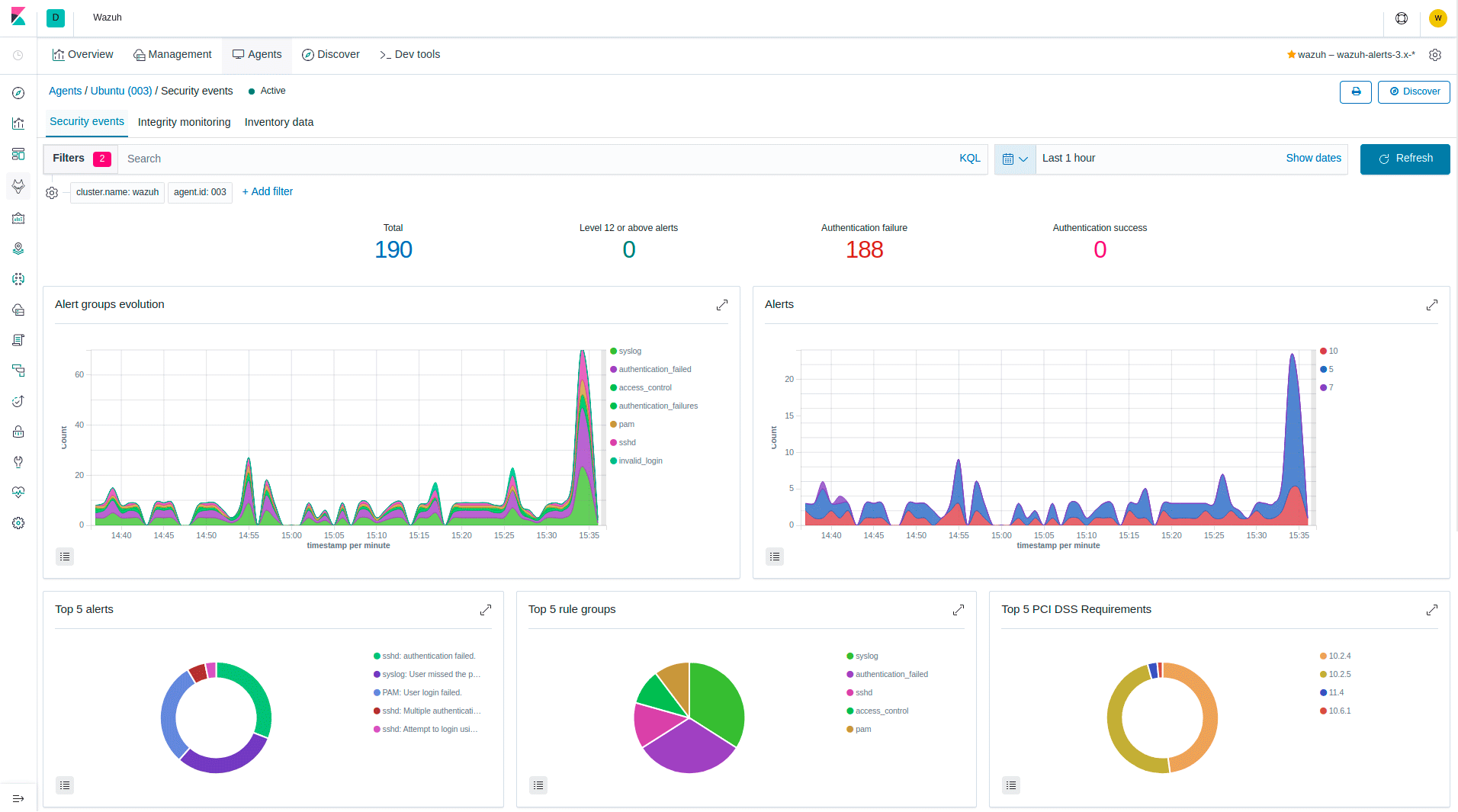The height and width of the screenshot is (812, 1458).
Task: Open the Default space selector
Action: pyautogui.click(x=56, y=18)
